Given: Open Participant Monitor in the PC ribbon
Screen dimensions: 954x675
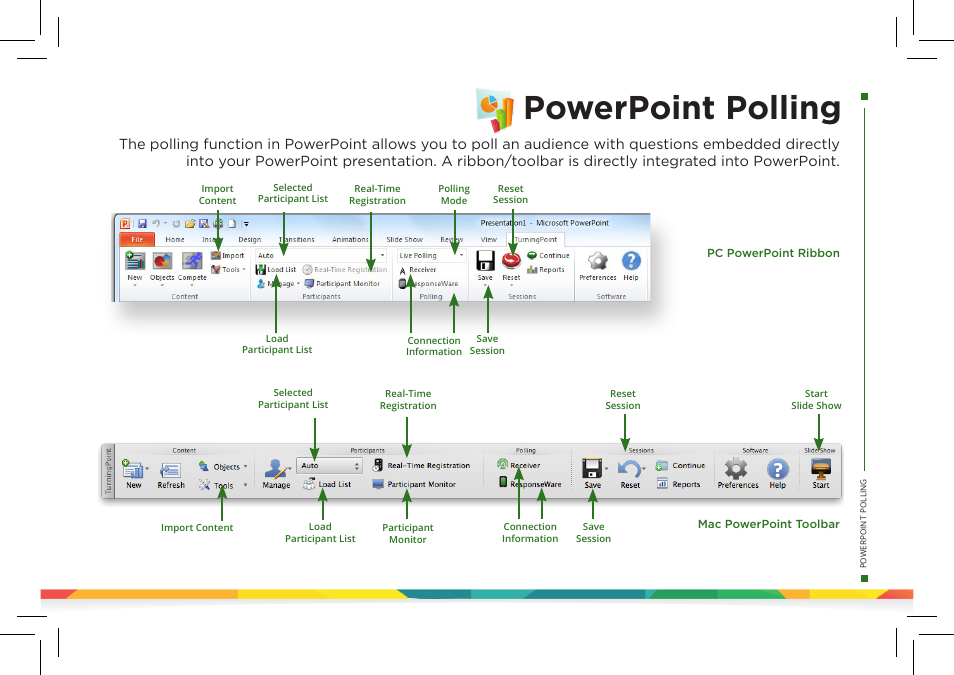Looking at the screenshot, I should [x=342, y=283].
